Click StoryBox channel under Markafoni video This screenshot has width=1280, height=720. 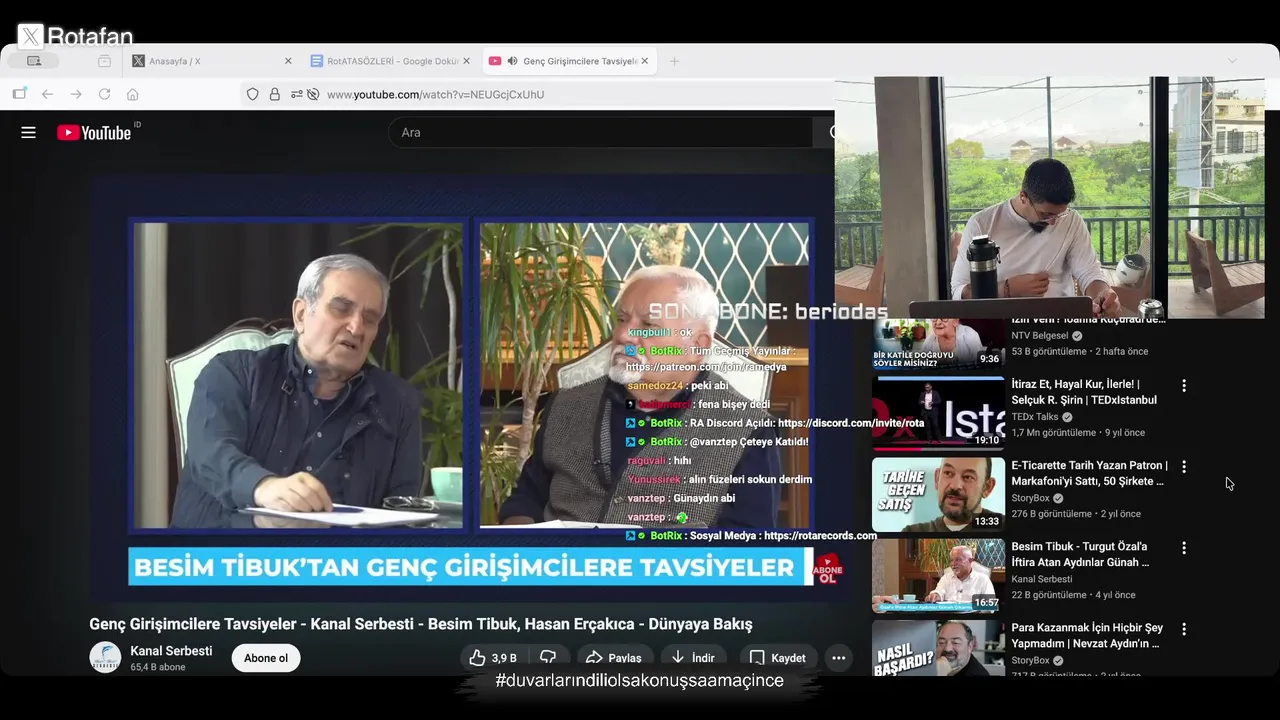pyautogui.click(x=1030, y=498)
